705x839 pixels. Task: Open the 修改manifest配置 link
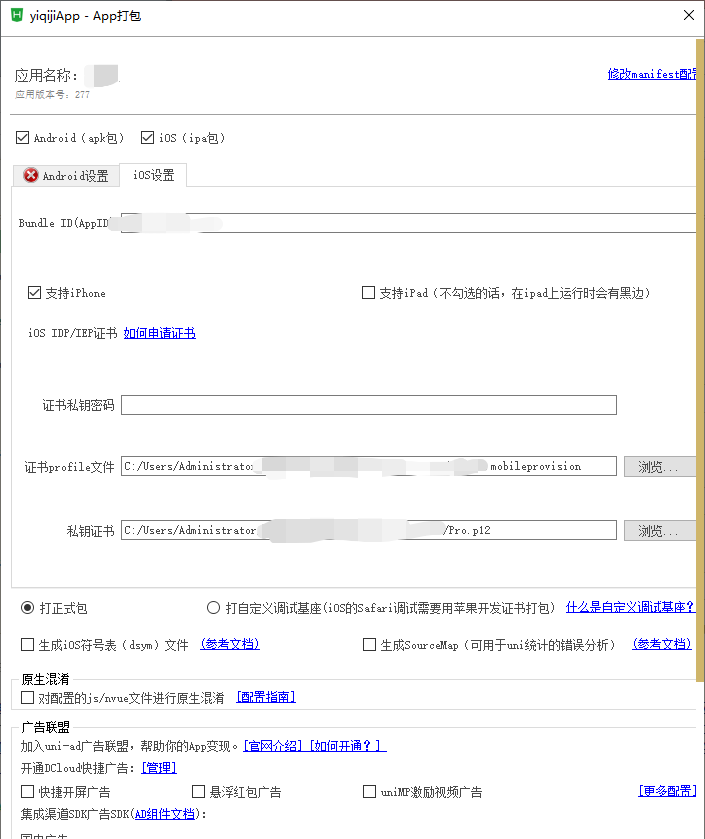[652, 74]
